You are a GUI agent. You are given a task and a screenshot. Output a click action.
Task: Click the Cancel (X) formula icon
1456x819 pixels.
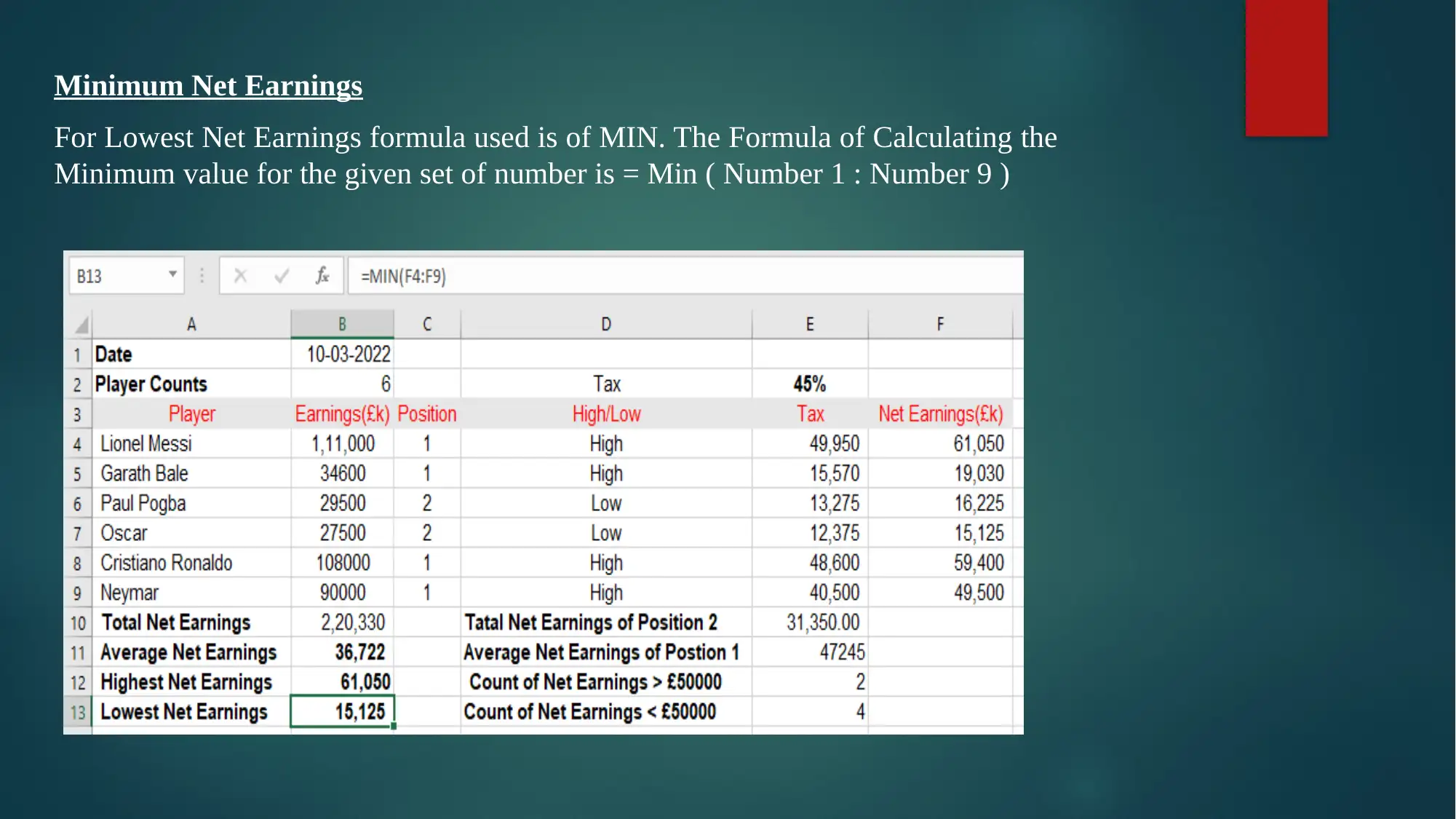click(241, 276)
